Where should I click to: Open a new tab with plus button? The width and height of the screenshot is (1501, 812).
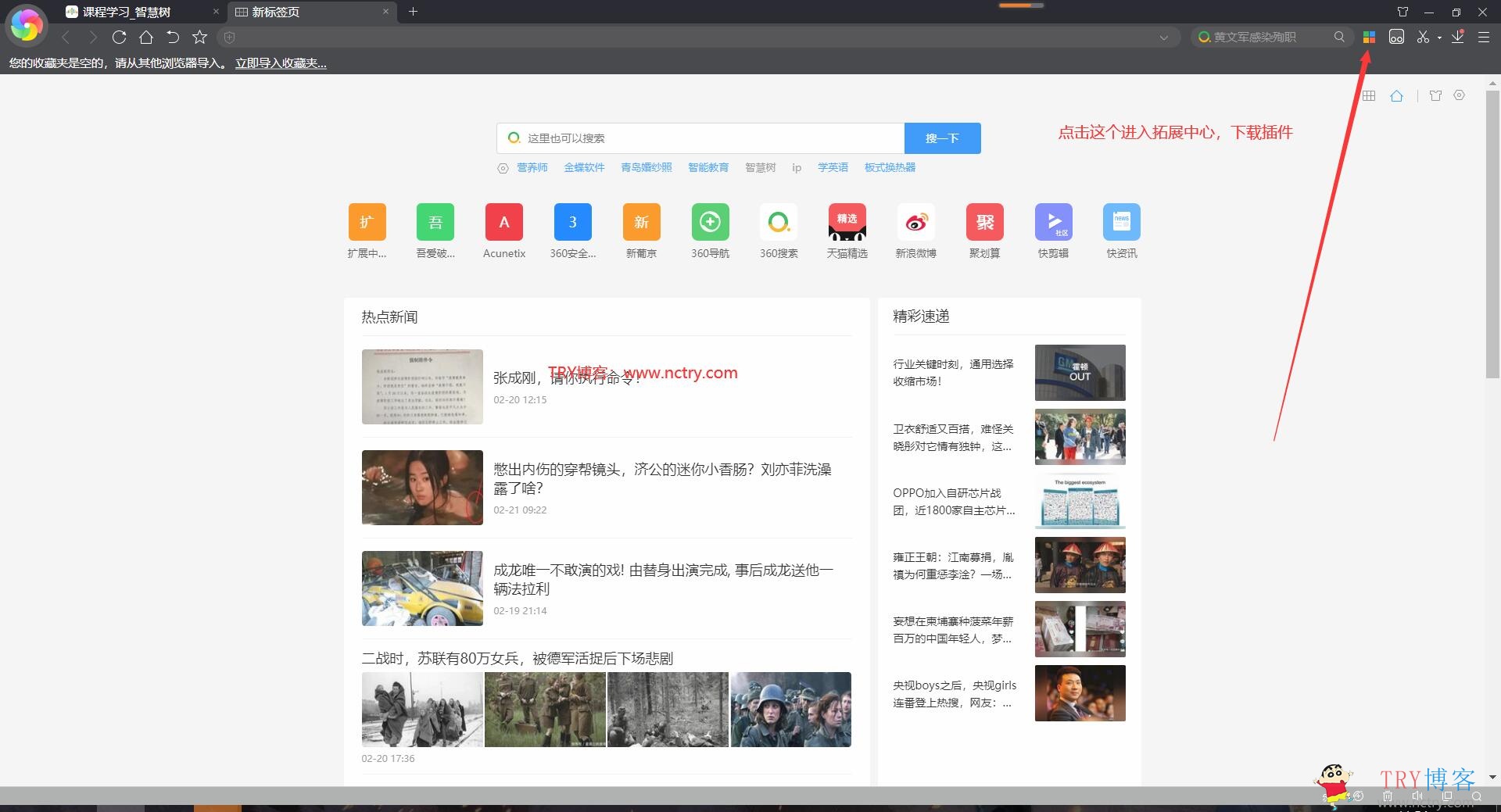[x=414, y=12]
